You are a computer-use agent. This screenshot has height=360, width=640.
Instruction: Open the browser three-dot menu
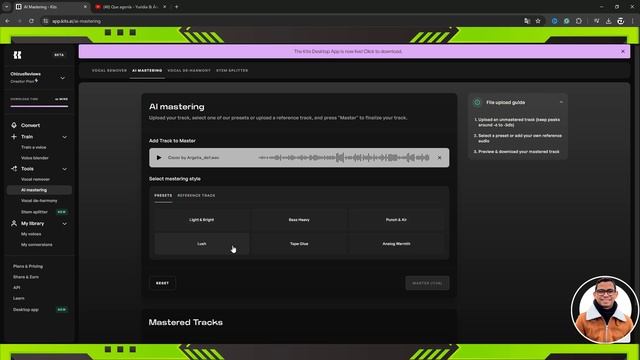click(x=633, y=21)
